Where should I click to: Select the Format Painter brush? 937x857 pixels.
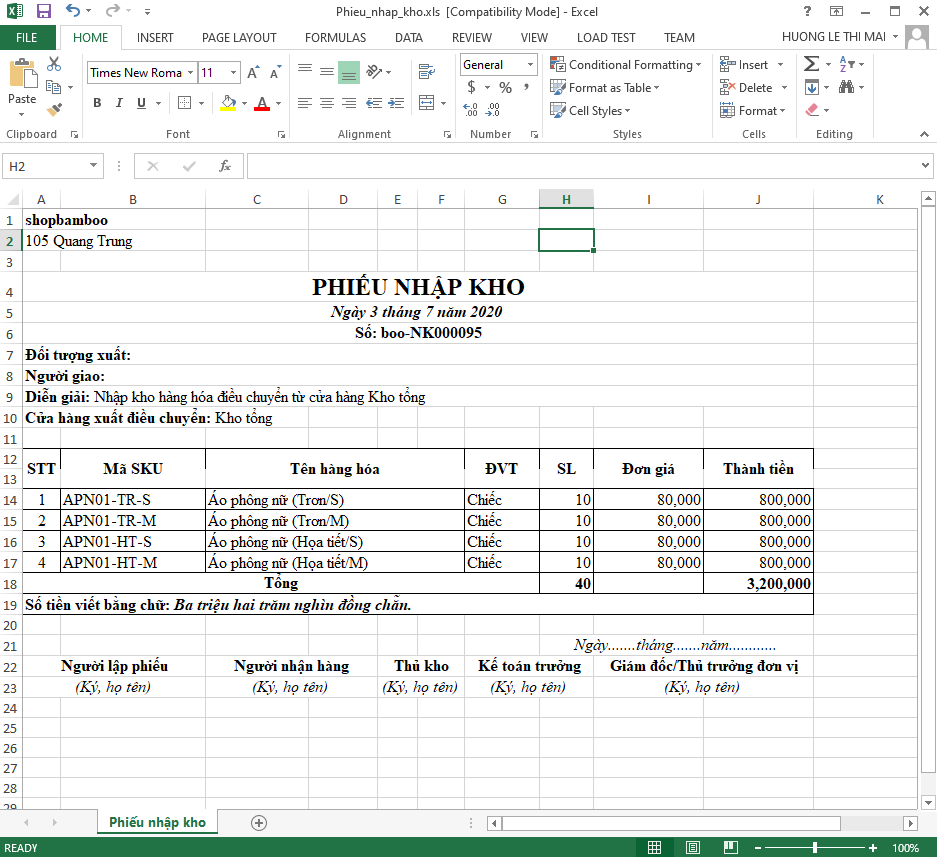point(54,109)
